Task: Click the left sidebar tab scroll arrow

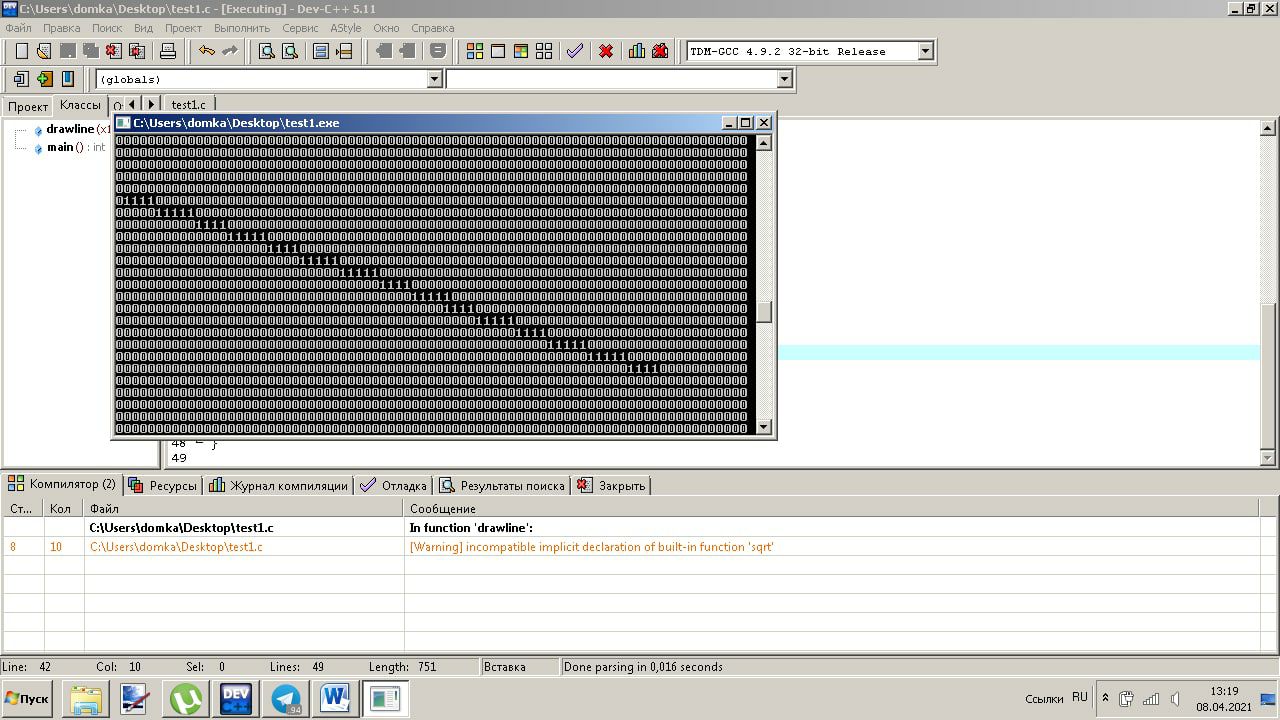Action: tap(132, 105)
